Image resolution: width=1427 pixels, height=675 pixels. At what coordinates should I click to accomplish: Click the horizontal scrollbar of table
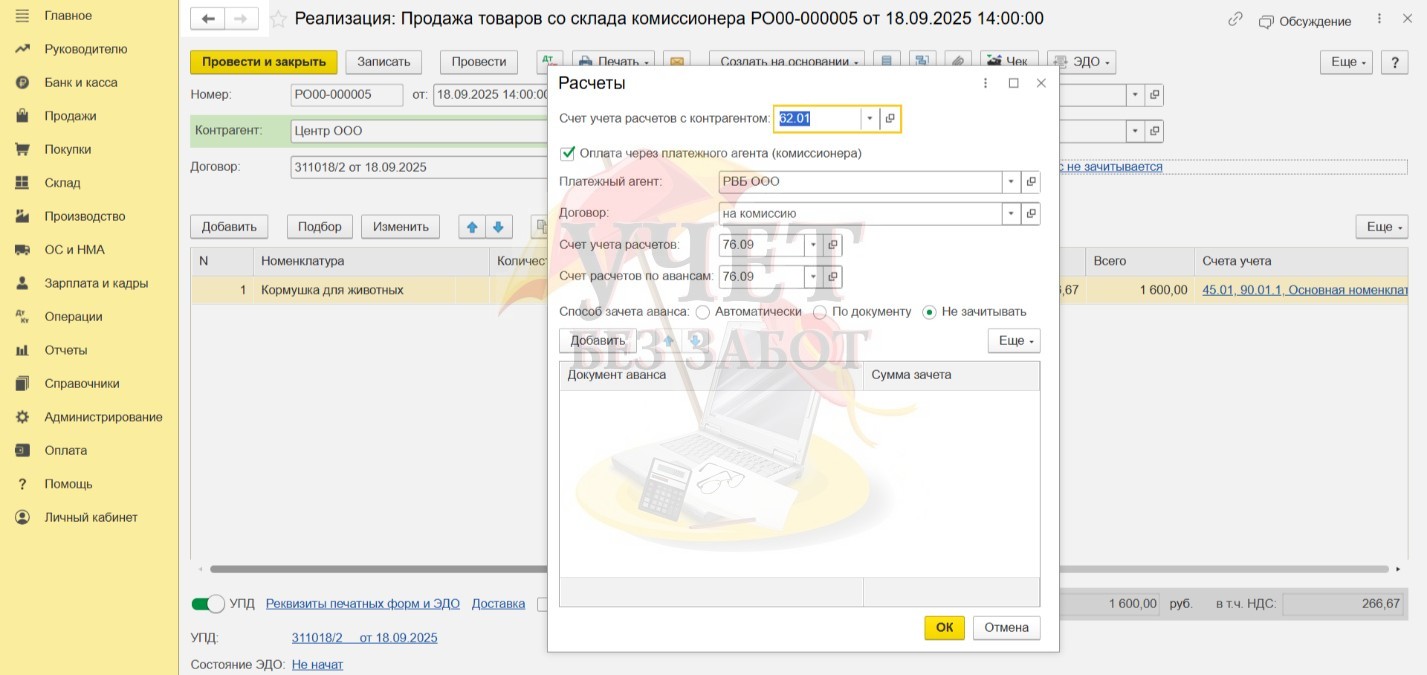(x=380, y=569)
